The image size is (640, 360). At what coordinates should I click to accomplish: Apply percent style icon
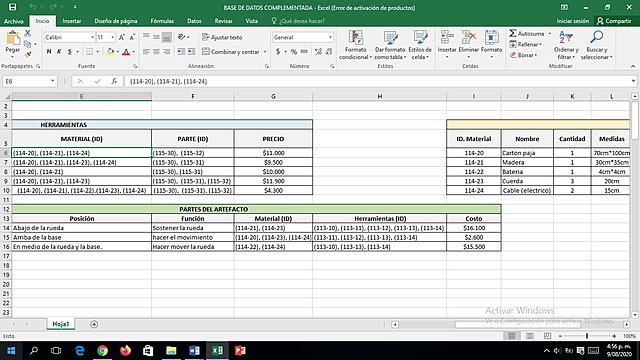293,52
